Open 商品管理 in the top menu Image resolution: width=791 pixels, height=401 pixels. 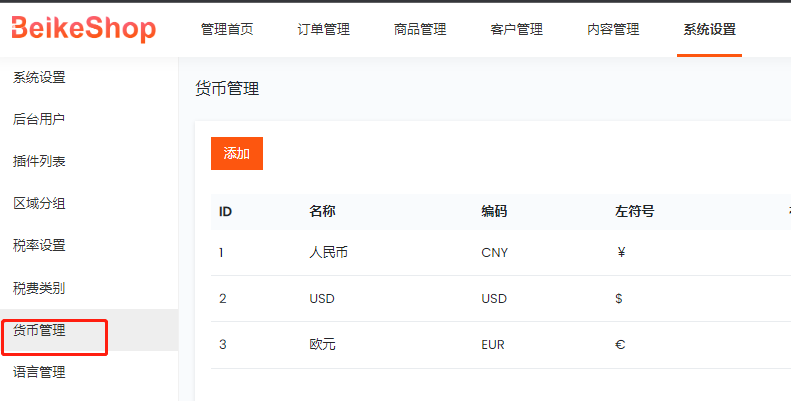point(420,29)
